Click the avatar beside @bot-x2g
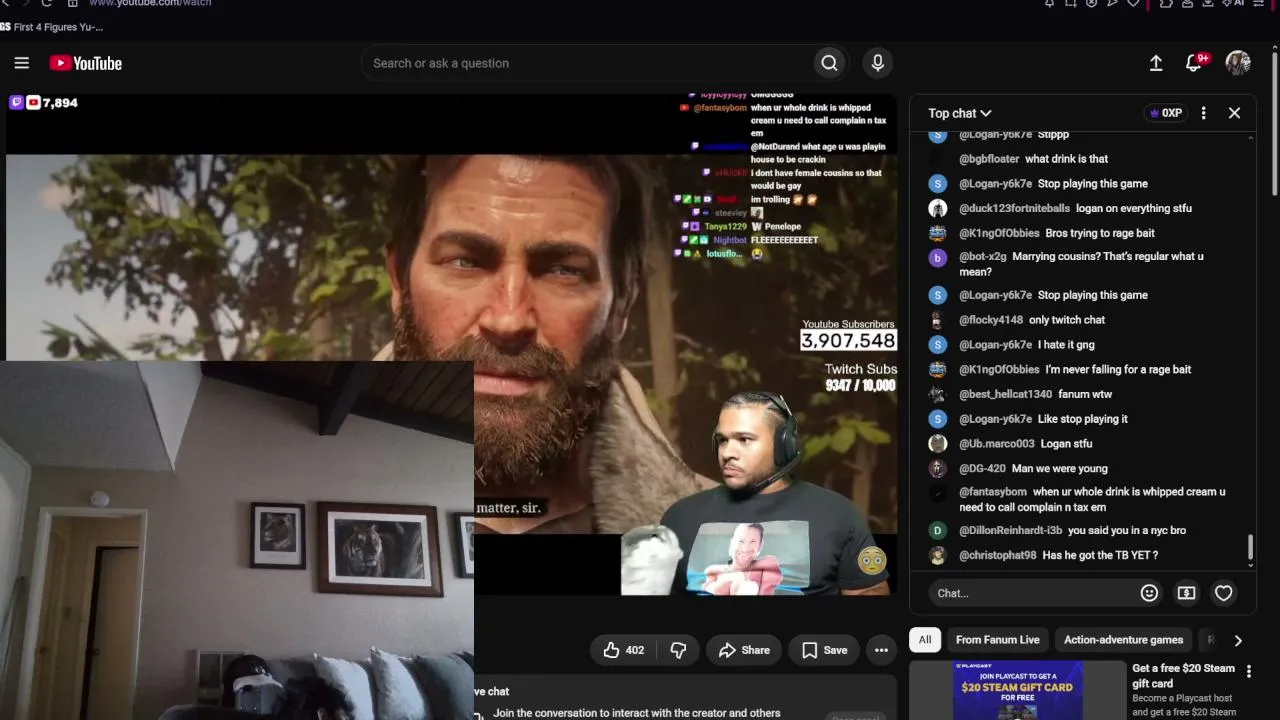This screenshot has height=720, width=1280. 937,258
